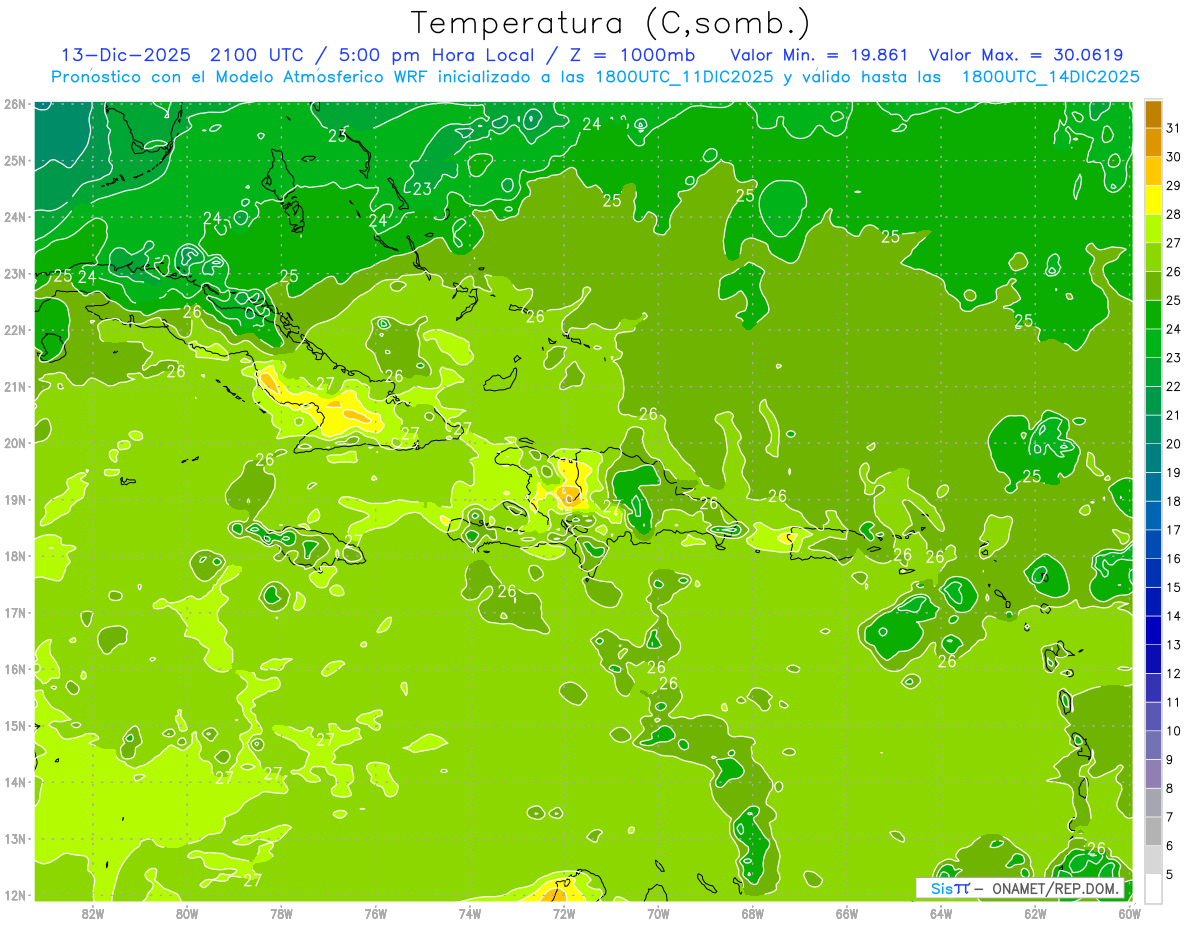Click the "12N" latitude axis label
The width and height of the screenshot is (1200, 927).
(x=15, y=895)
